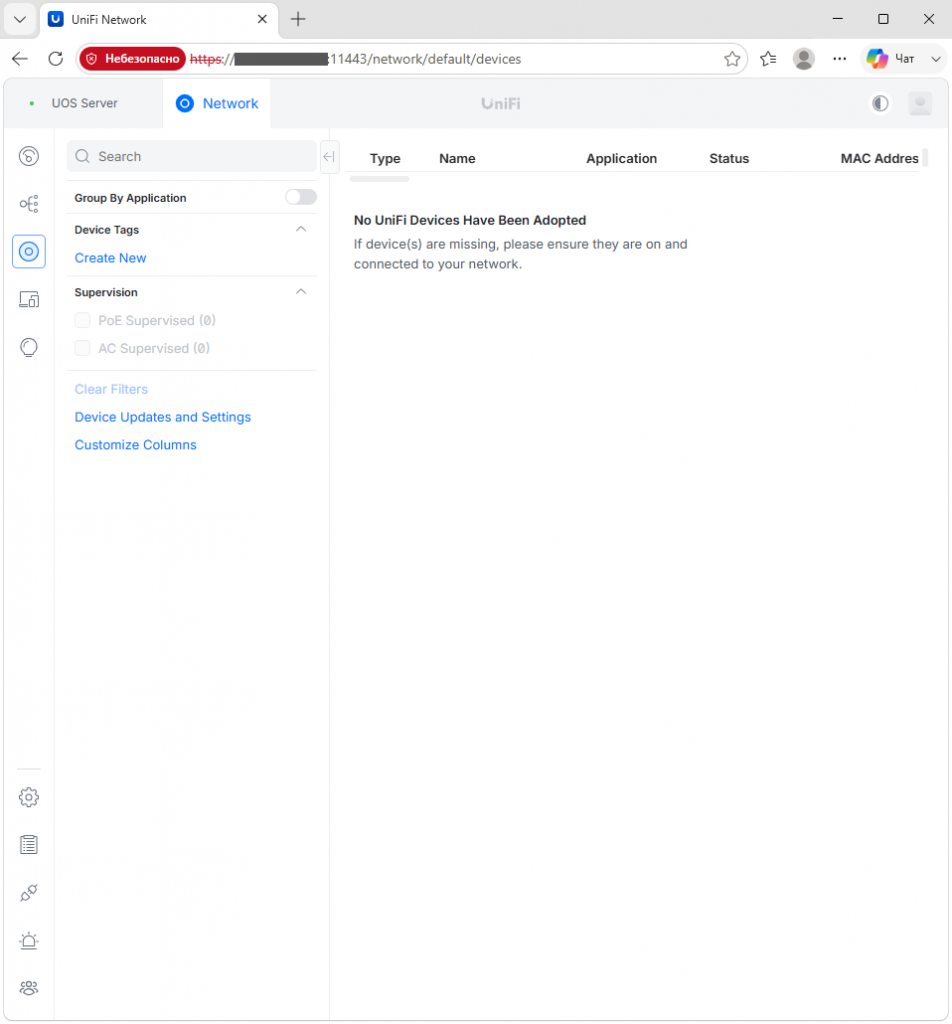Check the PoE Supervised checkbox
952x1024 pixels.
point(82,320)
